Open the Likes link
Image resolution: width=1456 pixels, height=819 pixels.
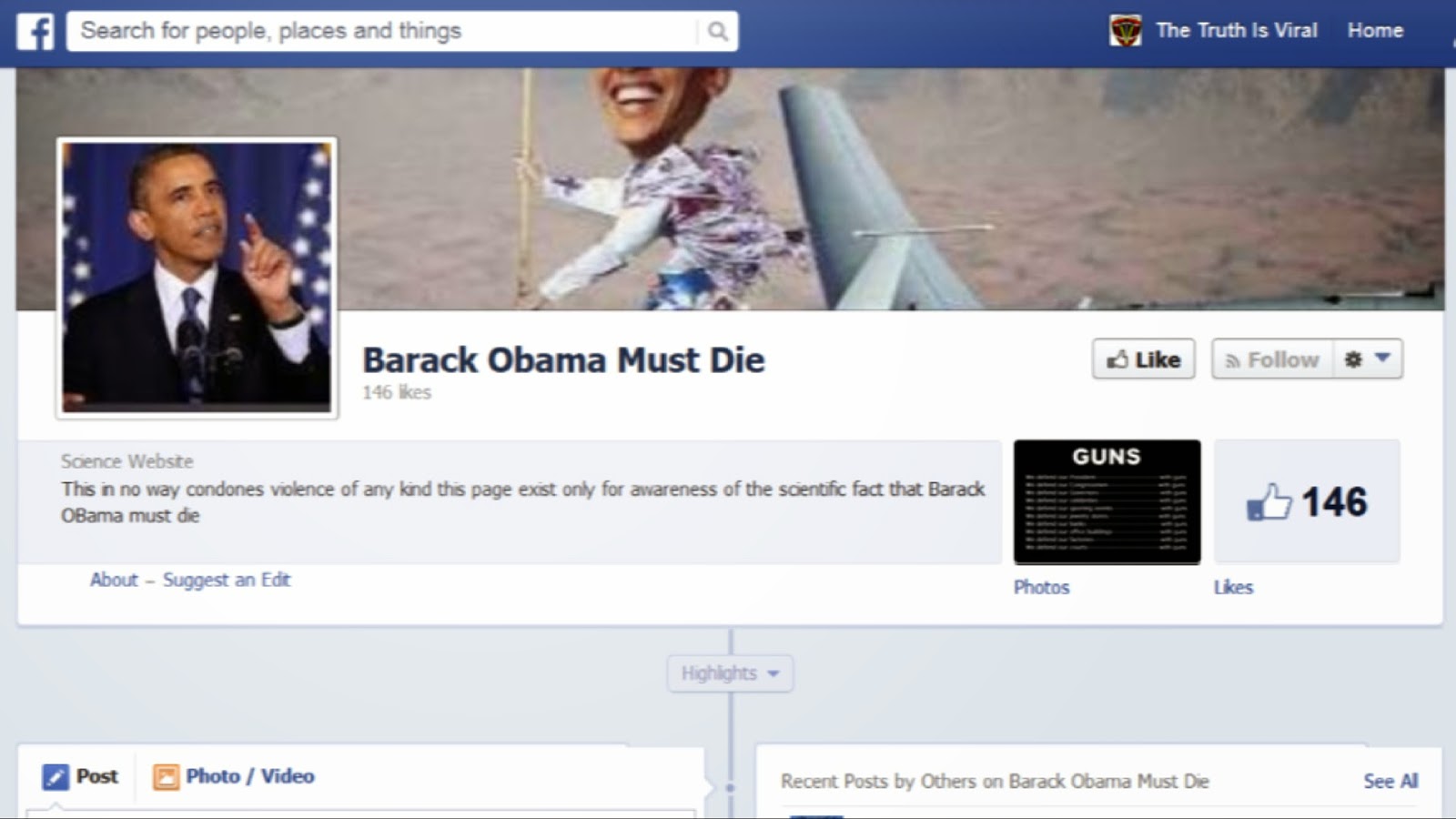pyautogui.click(x=1233, y=587)
